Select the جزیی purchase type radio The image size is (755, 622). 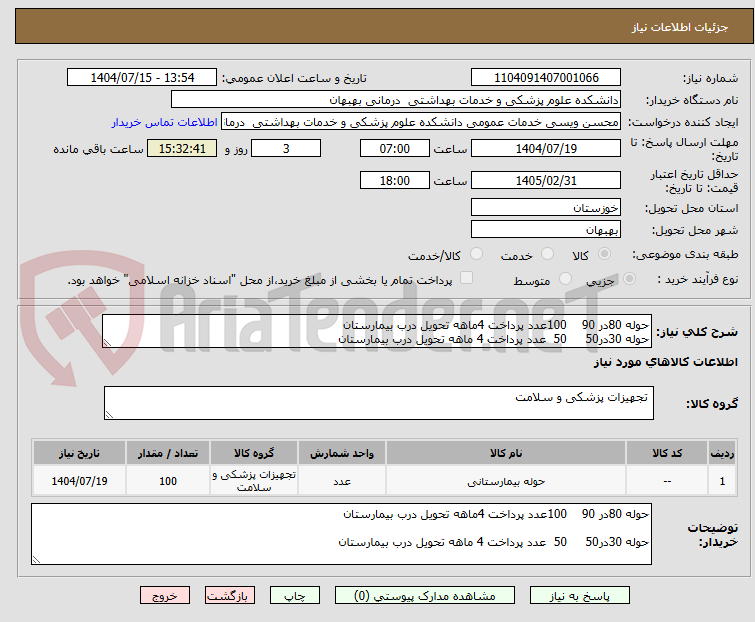pyautogui.click(x=629, y=278)
